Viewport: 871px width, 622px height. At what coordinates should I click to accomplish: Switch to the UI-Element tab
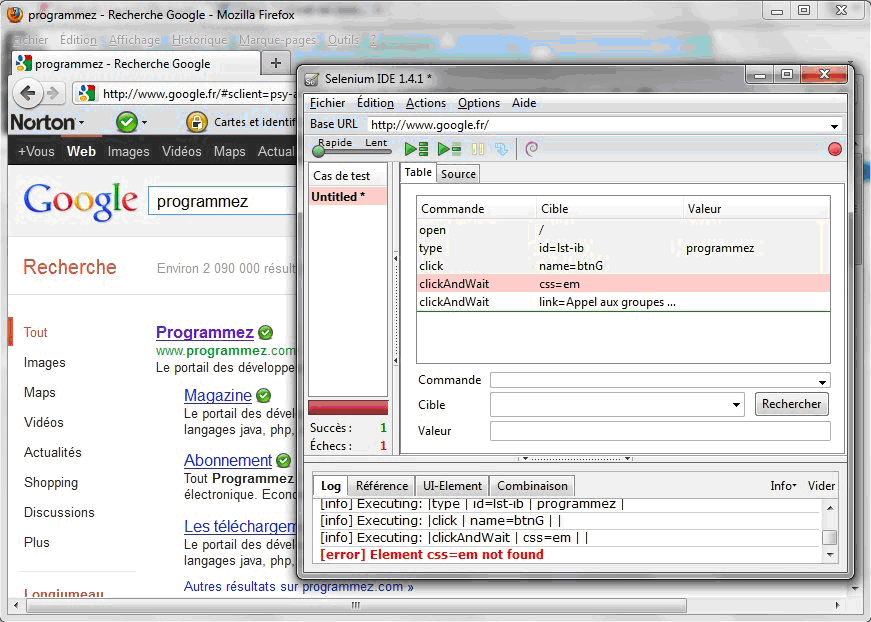(x=452, y=486)
